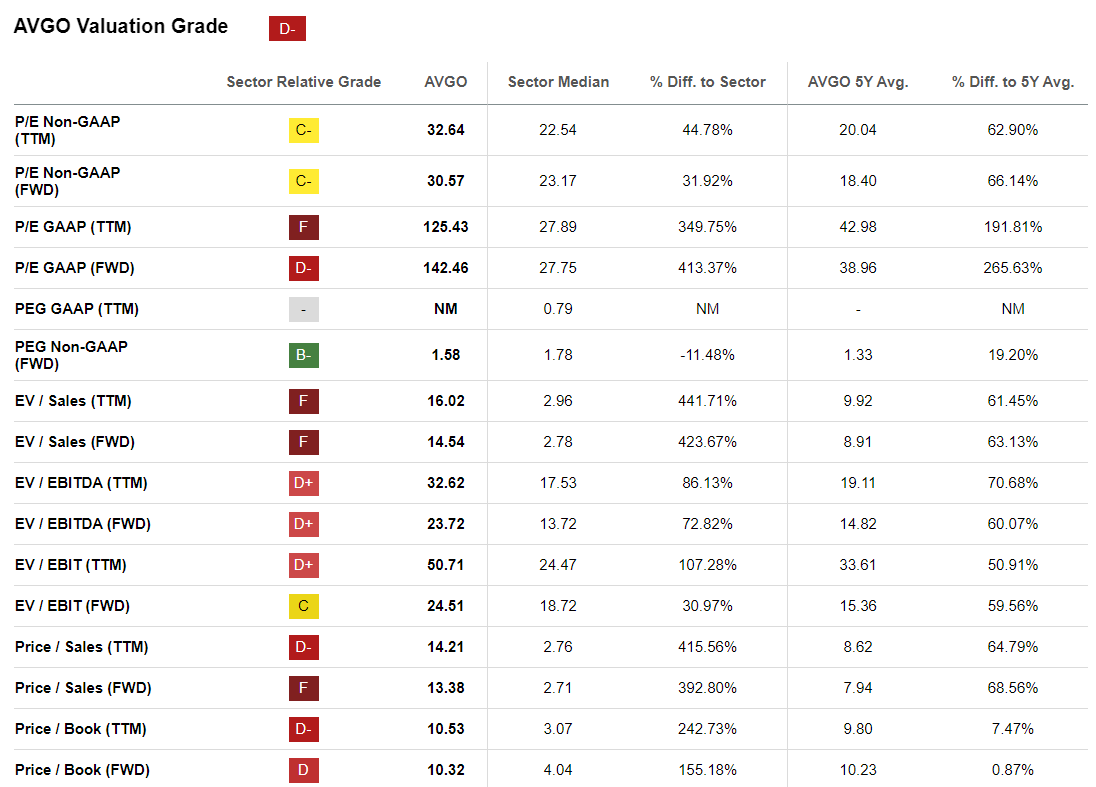Click the gray dash badge for PEG GAAP (TTM)
Viewport: 1096px width, 787px height.
(x=304, y=309)
